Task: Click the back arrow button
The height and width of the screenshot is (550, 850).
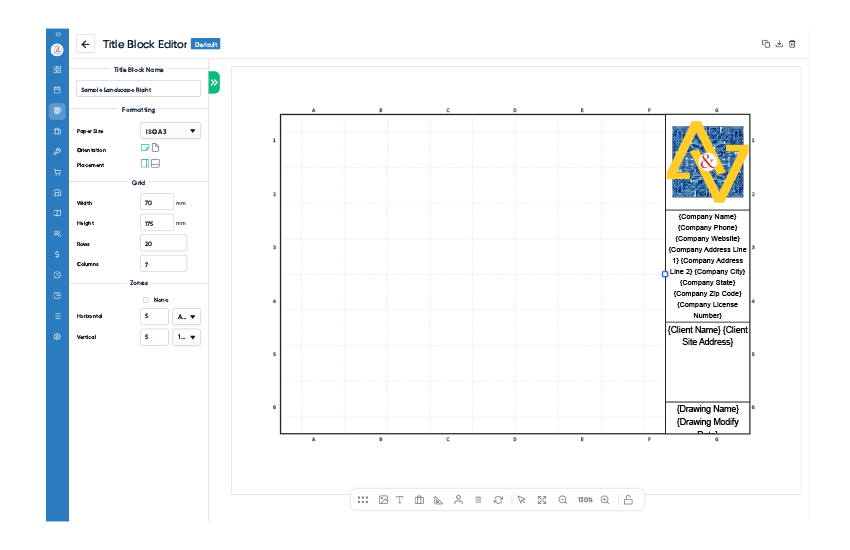Action: [x=86, y=44]
